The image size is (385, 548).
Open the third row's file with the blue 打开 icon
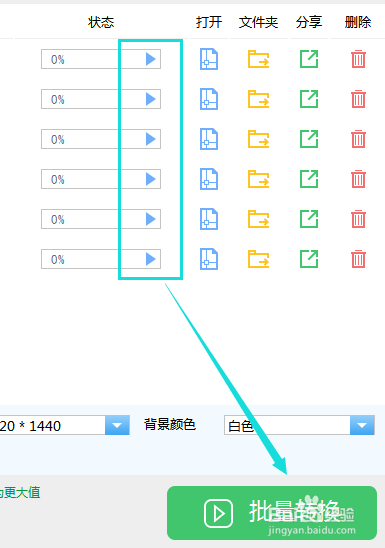(x=209, y=139)
